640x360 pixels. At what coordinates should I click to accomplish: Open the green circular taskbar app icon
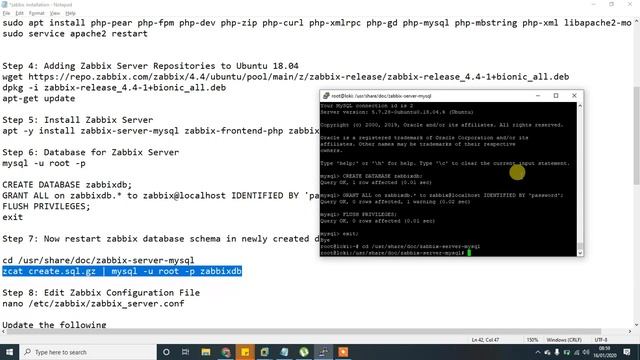click(x=304, y=352)
